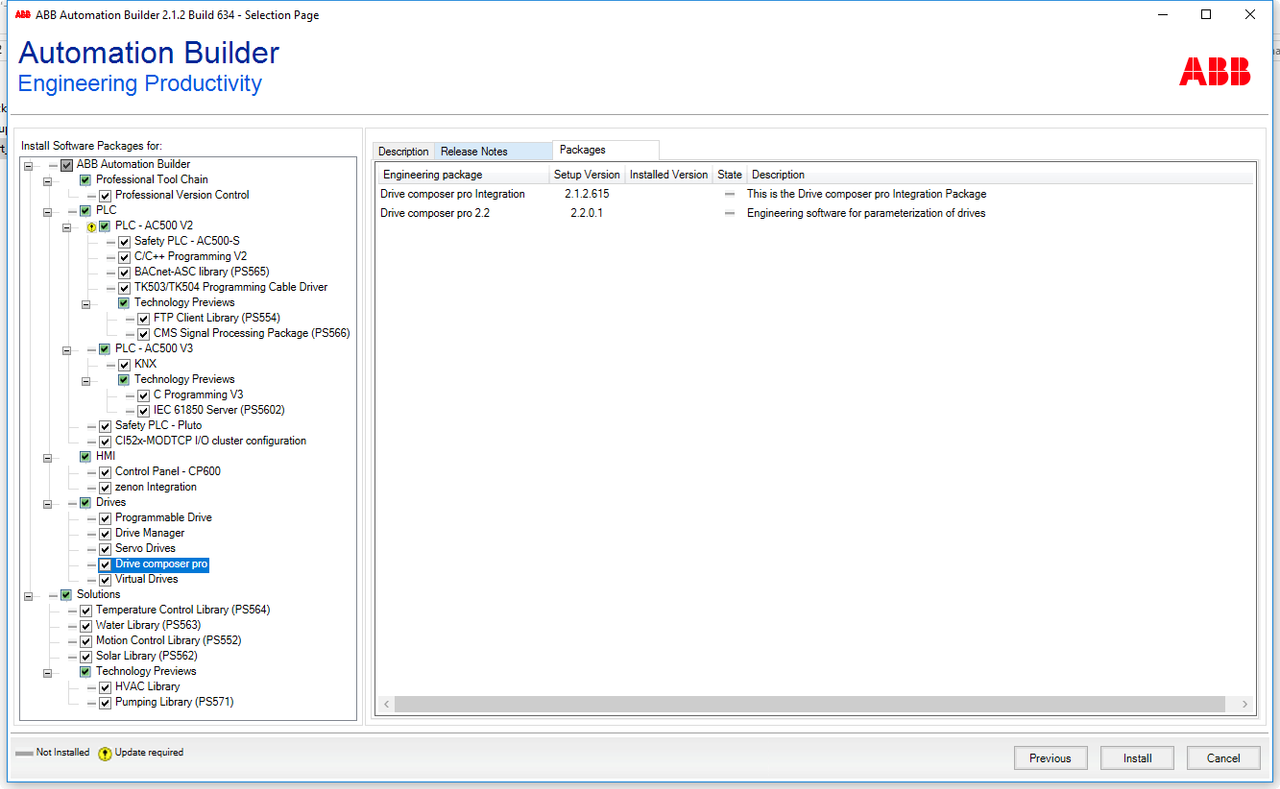Viewport: 1280px width, 789px height.
Task: Click the horizontal scrollbar thumb in Packages list
Action: click(810, 704)
